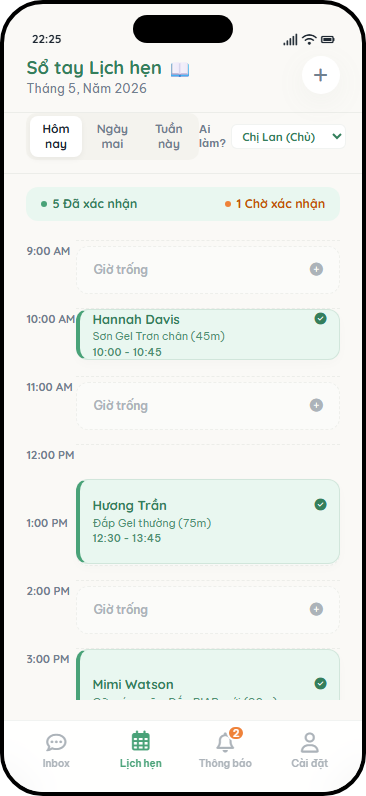Add booking via 9:00 AM plus icon

coord(316,270)
